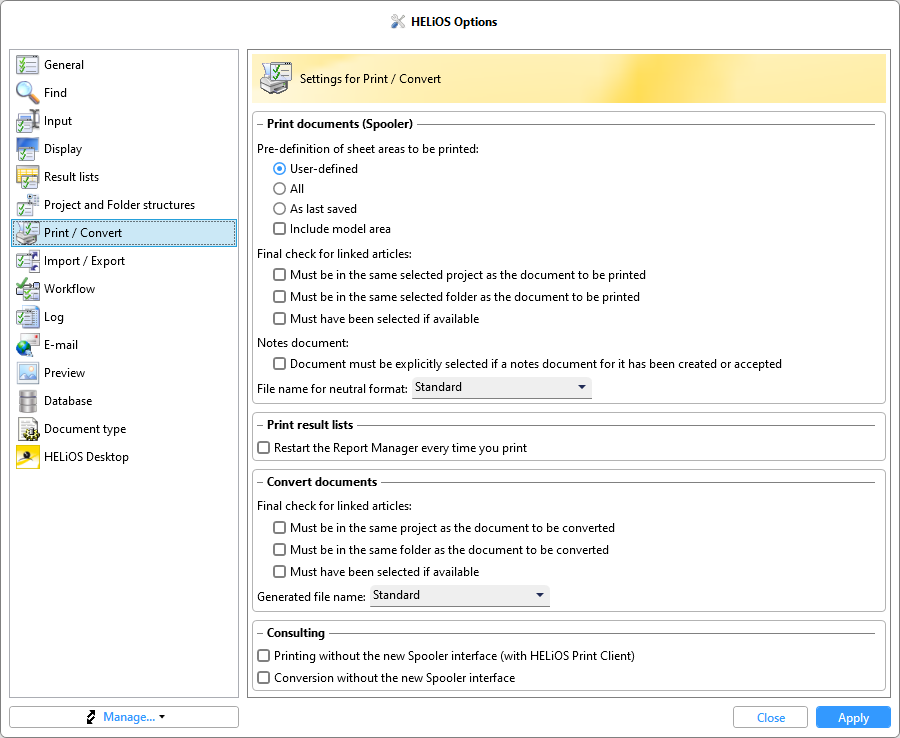Click the Workflow icon
Screen dimensions: 900x738
coord(28,289)
